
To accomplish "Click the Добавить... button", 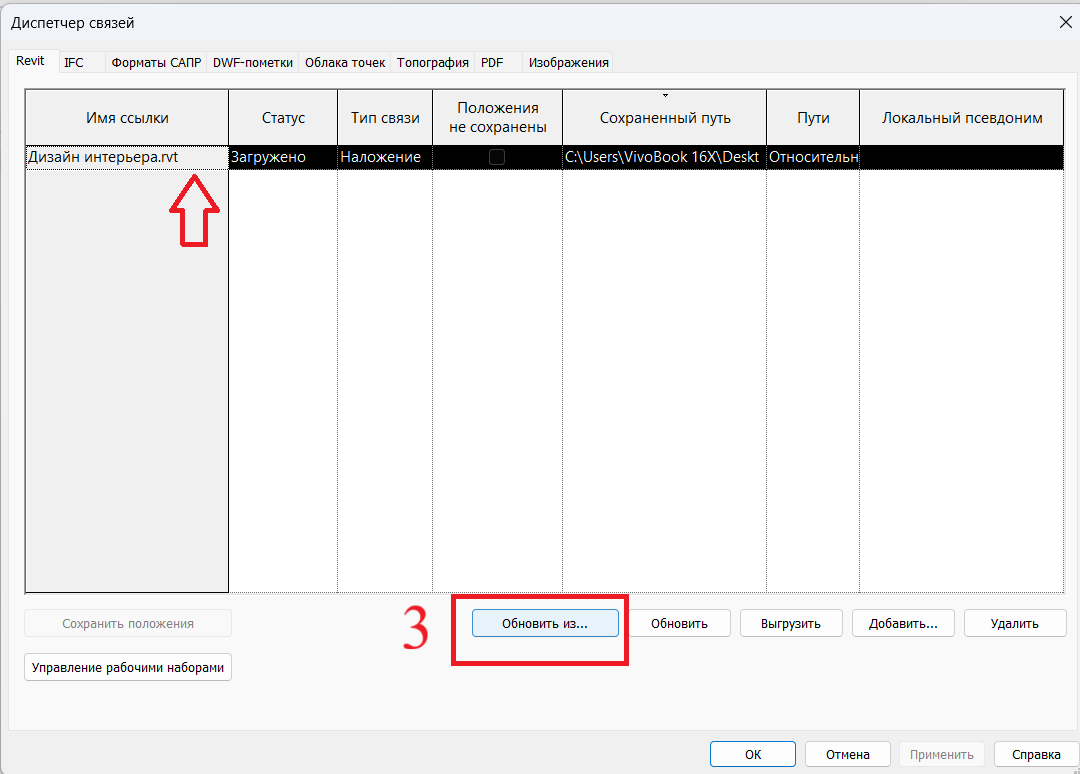I will 903,623.
